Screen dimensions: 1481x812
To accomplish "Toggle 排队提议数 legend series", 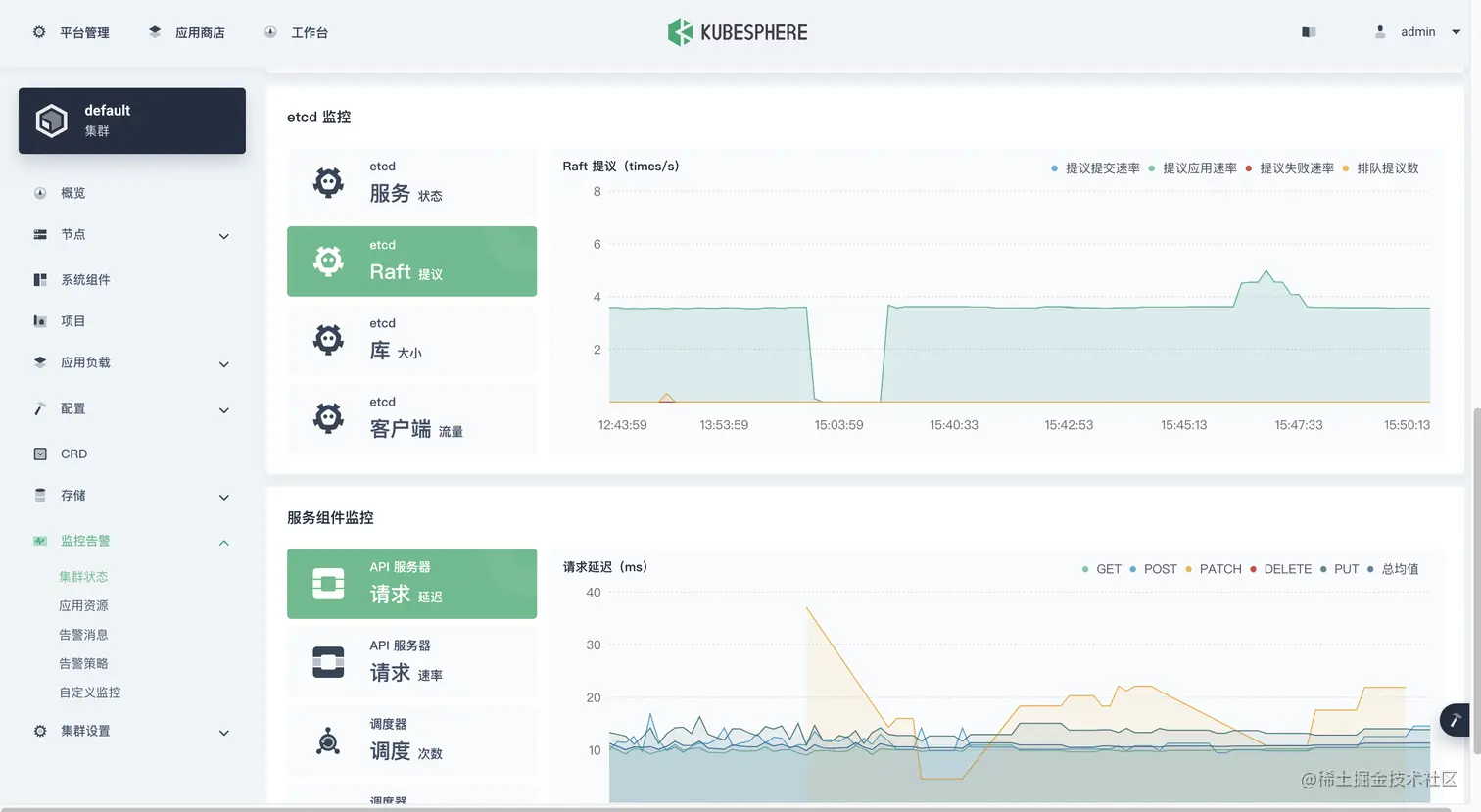I will point(1380,168).
